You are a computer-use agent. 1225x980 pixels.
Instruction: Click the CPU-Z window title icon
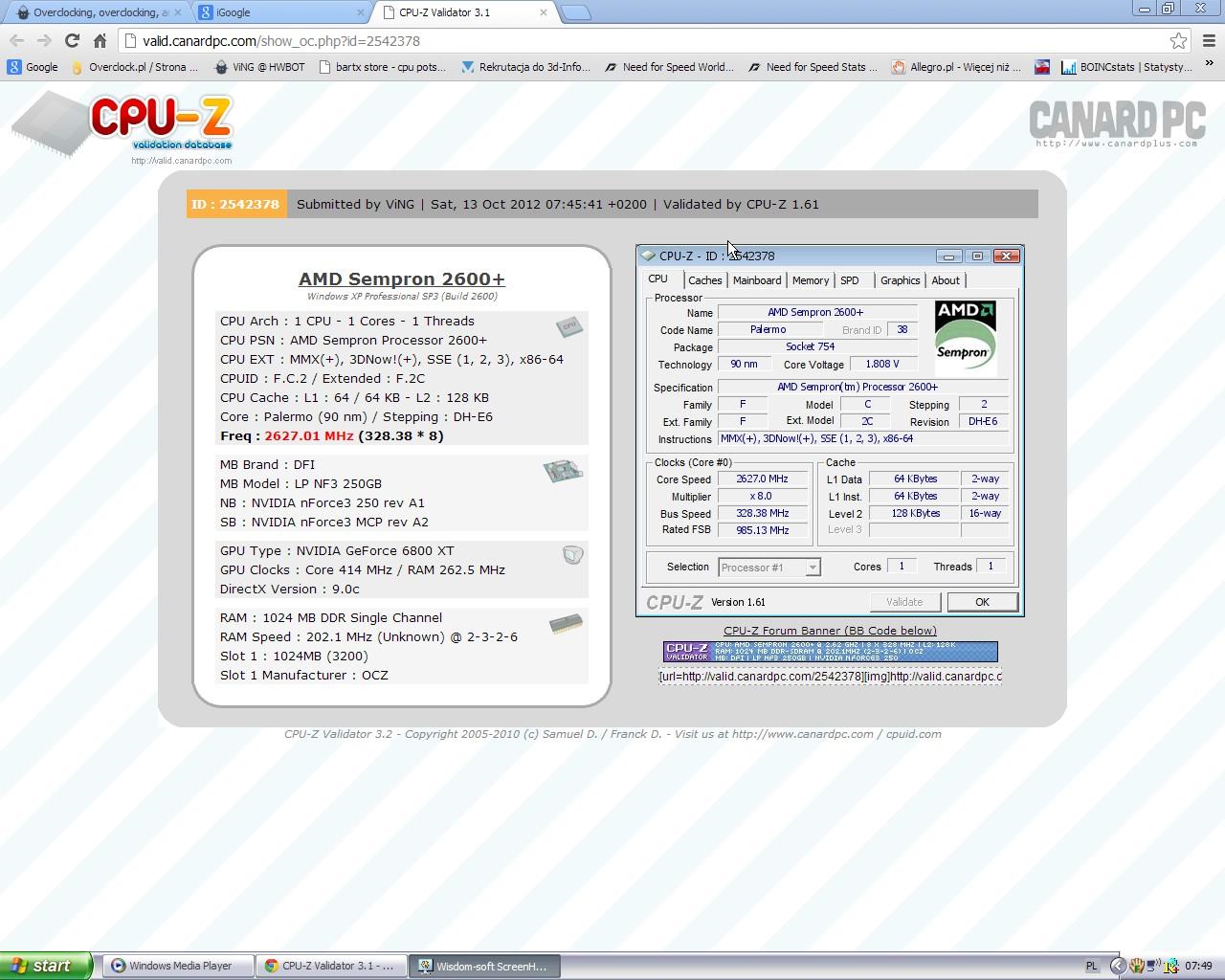pyautogui.click(x=648, y=256)
